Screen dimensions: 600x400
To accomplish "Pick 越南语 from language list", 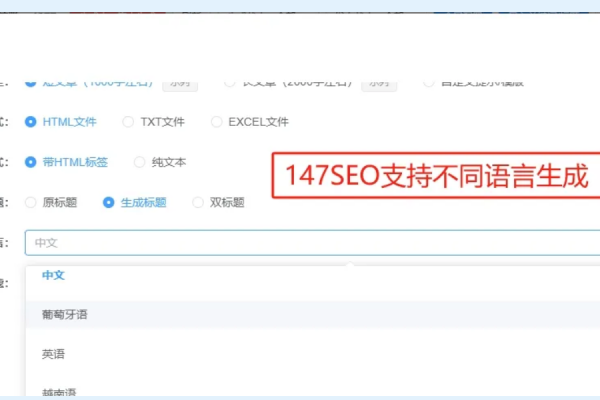I will pos(313,391).
